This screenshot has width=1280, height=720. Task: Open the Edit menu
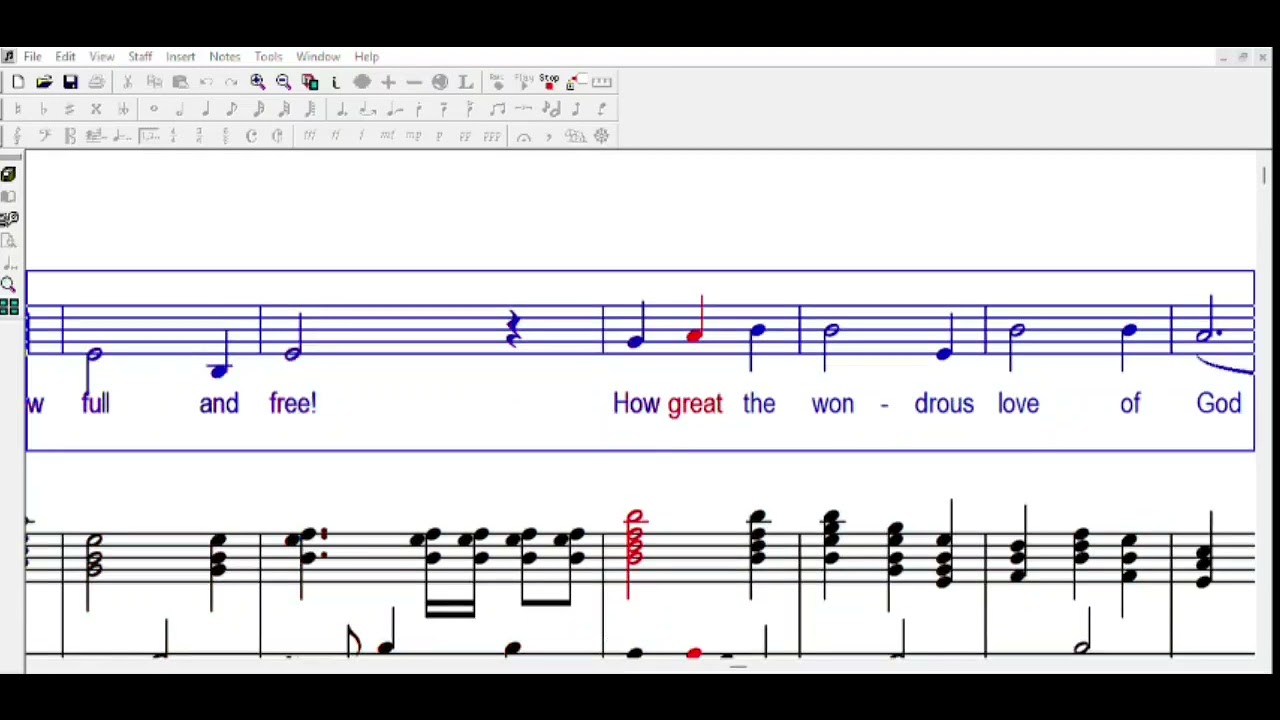pyautogui.click(x=65, y=57)
